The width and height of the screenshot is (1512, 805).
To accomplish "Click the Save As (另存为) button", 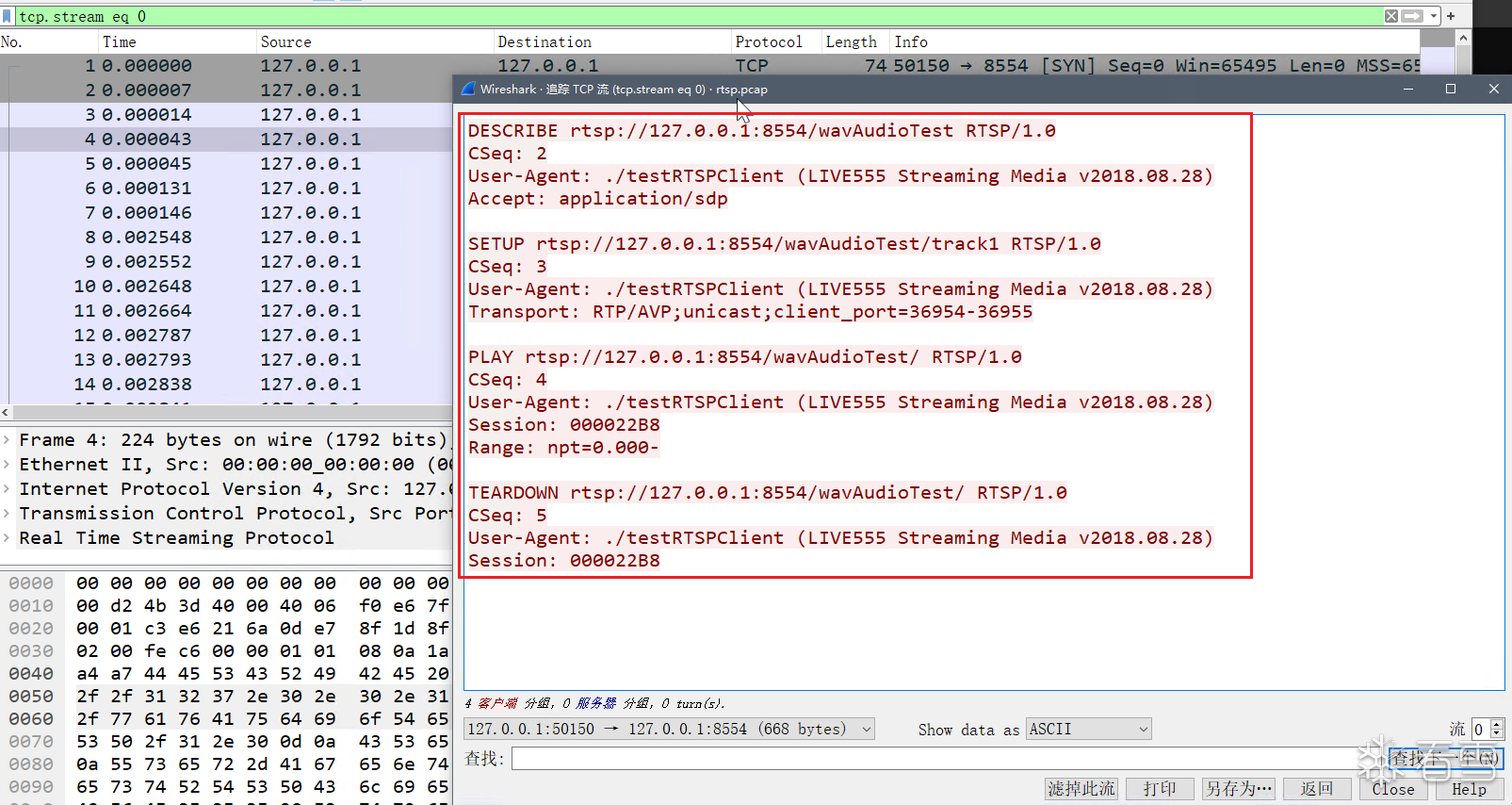I will (1239, 789).
